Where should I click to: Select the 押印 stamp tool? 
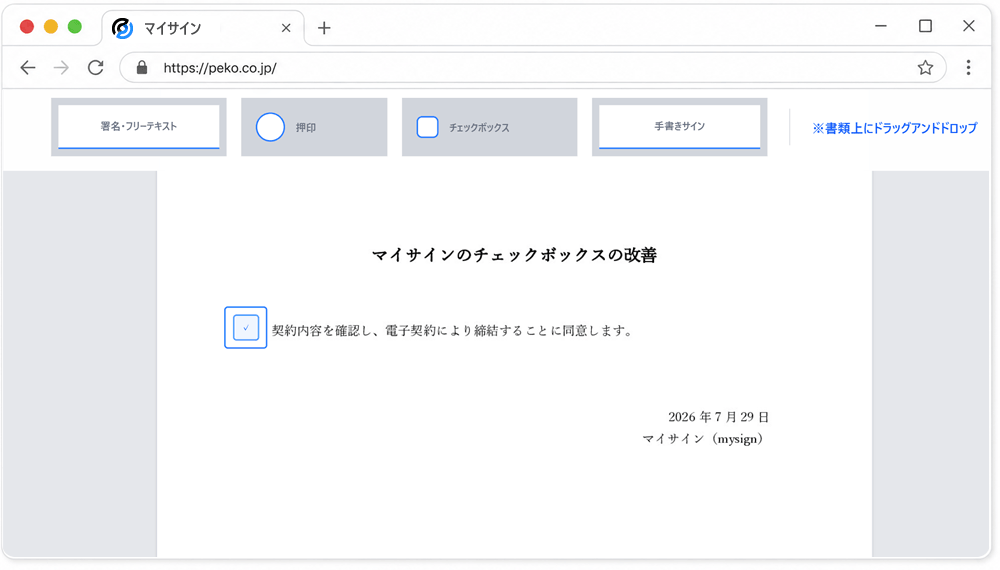tap(314, 127)
